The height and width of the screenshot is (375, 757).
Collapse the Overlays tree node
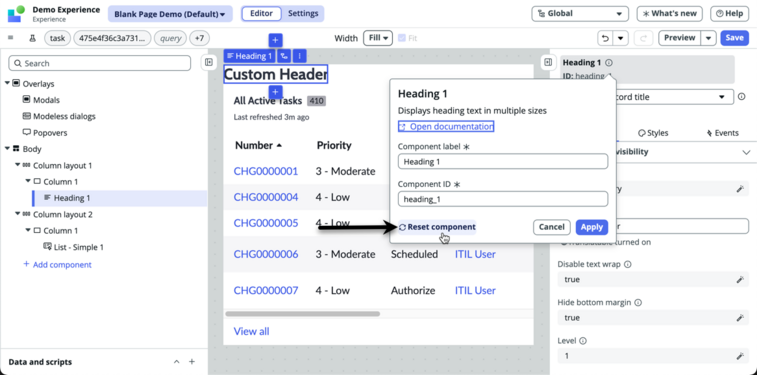(x=7, y=83)
